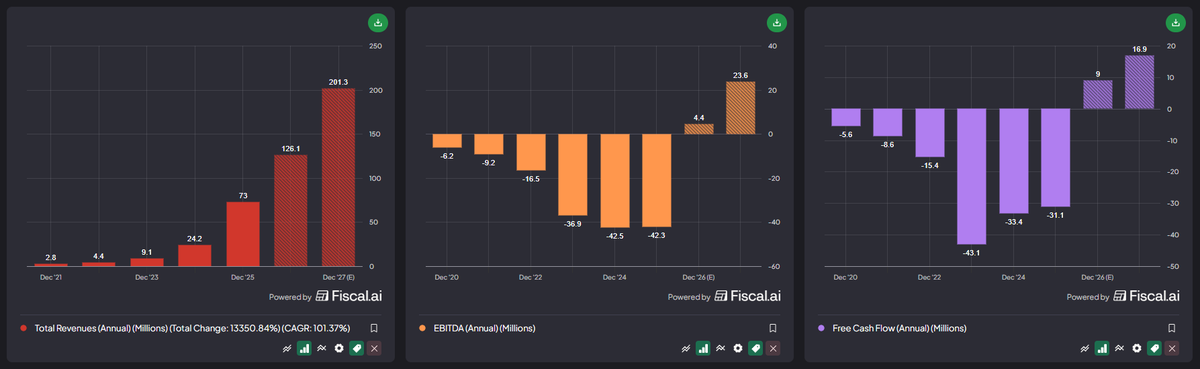1200x369 pixels.
Task: Select the 73 revenue bar
Action: [243, 234]
